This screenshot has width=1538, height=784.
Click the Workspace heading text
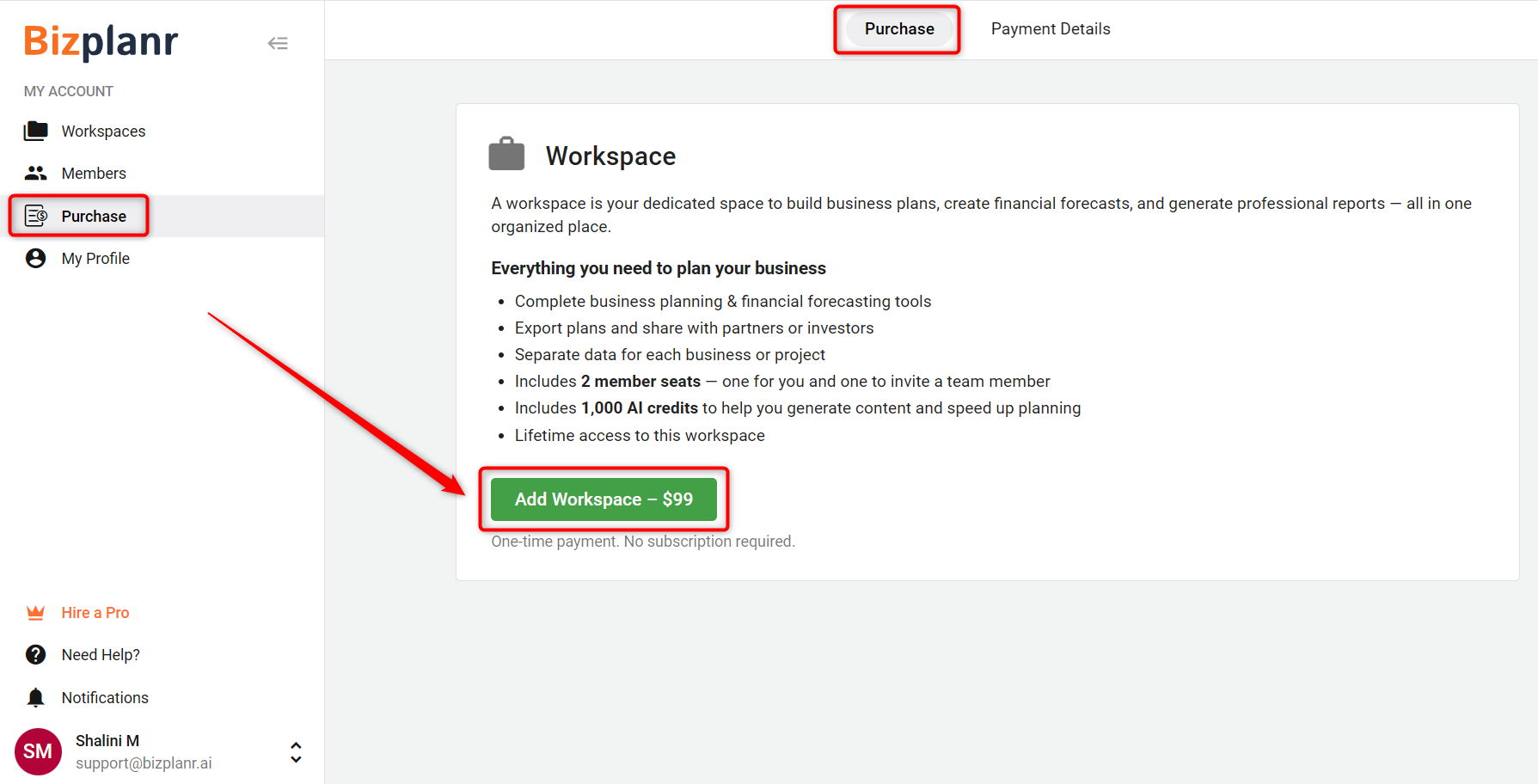(x=610, y=156)
